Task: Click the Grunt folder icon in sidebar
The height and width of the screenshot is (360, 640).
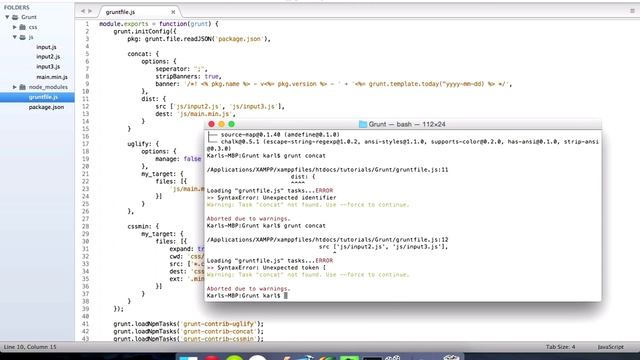Action: [15, 17]
